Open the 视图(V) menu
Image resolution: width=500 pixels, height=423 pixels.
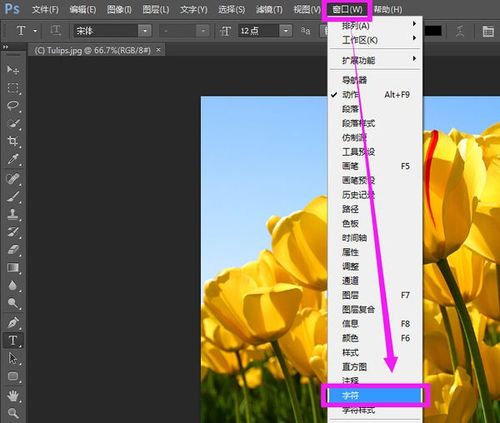pos(307,10)
